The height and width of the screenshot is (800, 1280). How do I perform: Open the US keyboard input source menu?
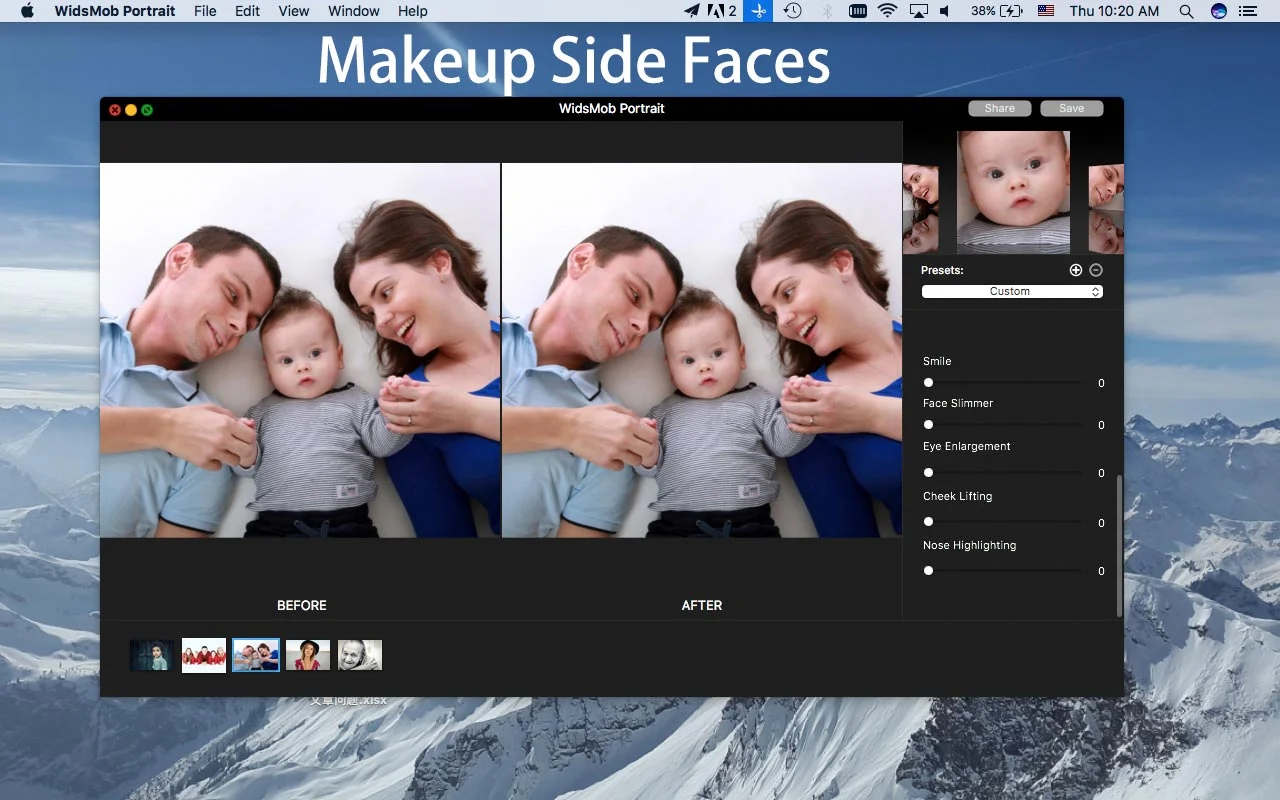pyautogui.click(x=1045, y=11)
